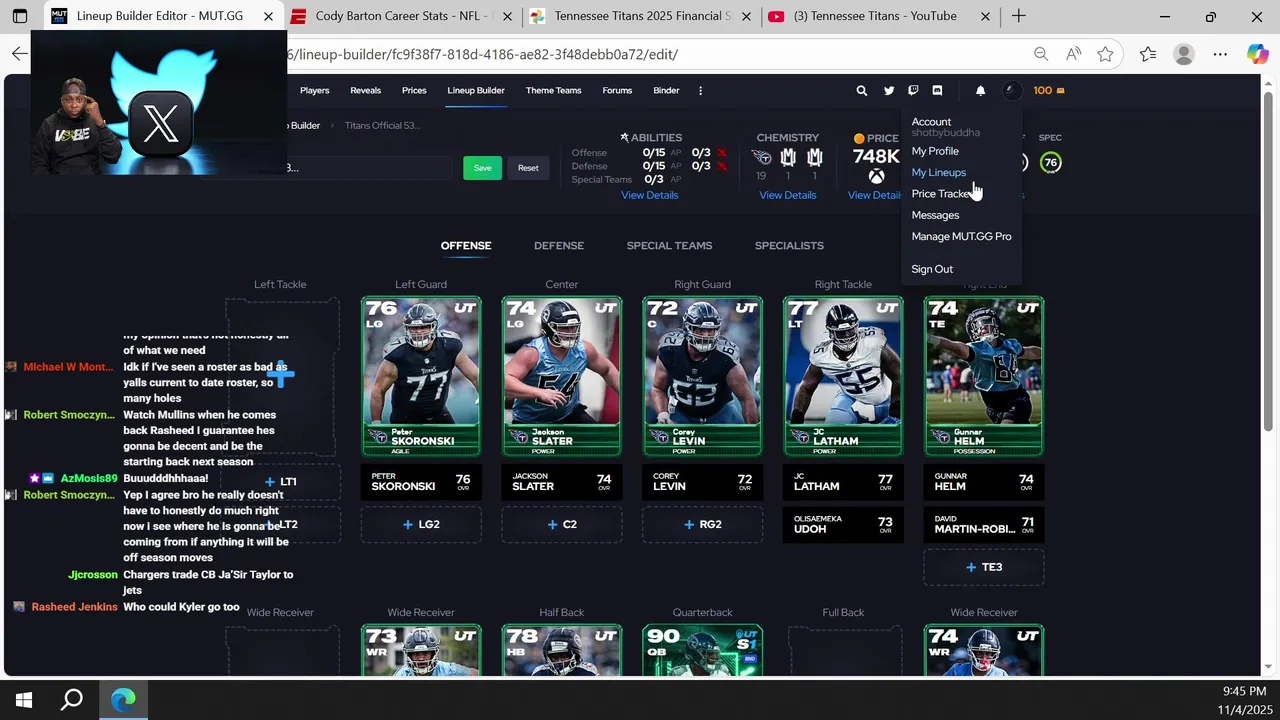Open Players nav item
The width and height of the screenshot is (1280, 720).
tap(314, 90)
